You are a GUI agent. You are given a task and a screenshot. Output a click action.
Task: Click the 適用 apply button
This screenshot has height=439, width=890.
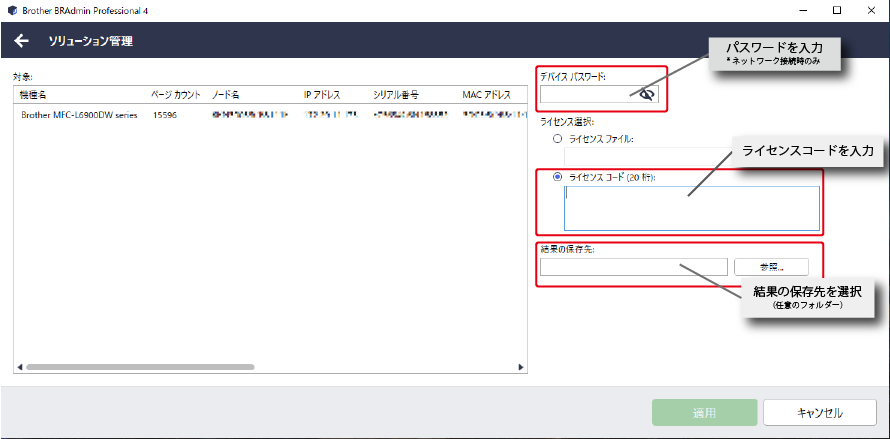point(704,412)
